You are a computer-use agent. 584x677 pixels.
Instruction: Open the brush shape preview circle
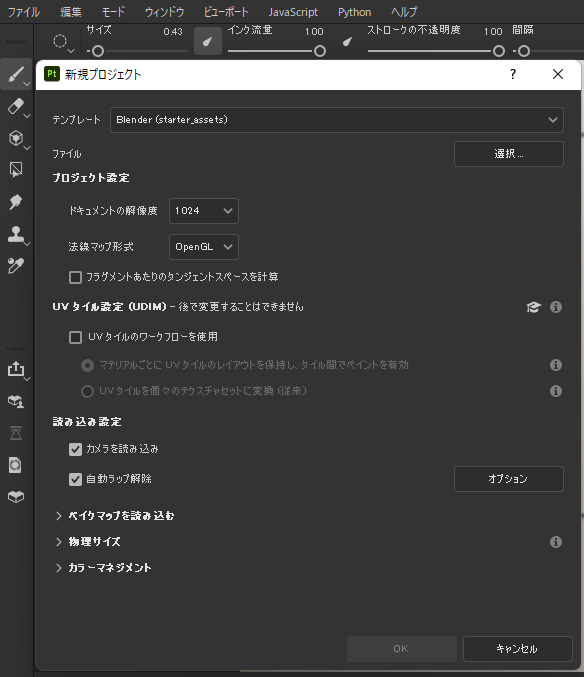[x=60, y=41]
